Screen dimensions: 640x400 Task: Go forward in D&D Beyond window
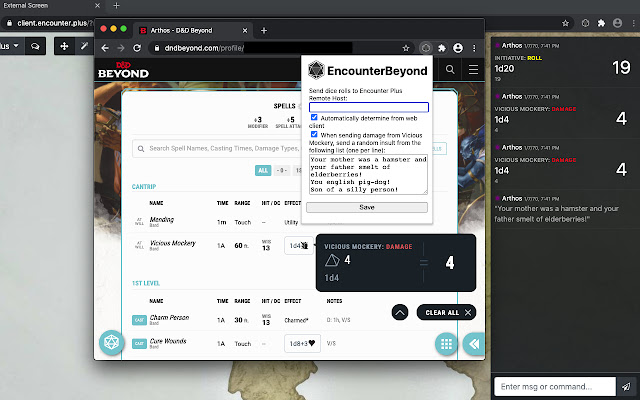[121, 48]
